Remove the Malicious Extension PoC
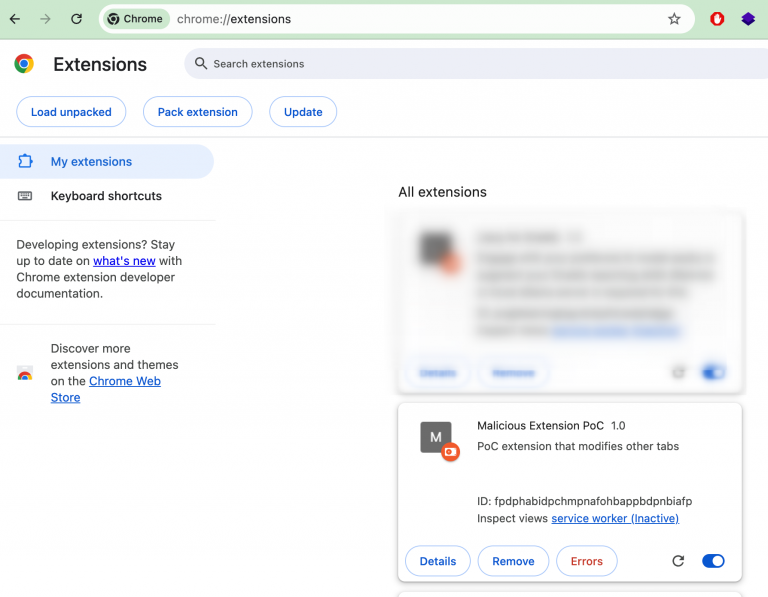This screenshot has width=768, height=597. click(513, 561)
